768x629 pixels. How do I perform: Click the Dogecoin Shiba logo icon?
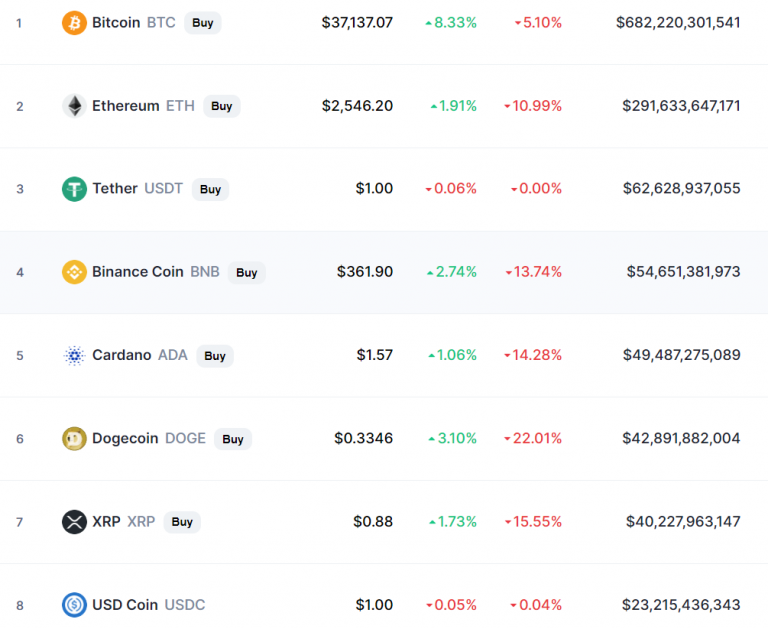[x=74, y=438]
